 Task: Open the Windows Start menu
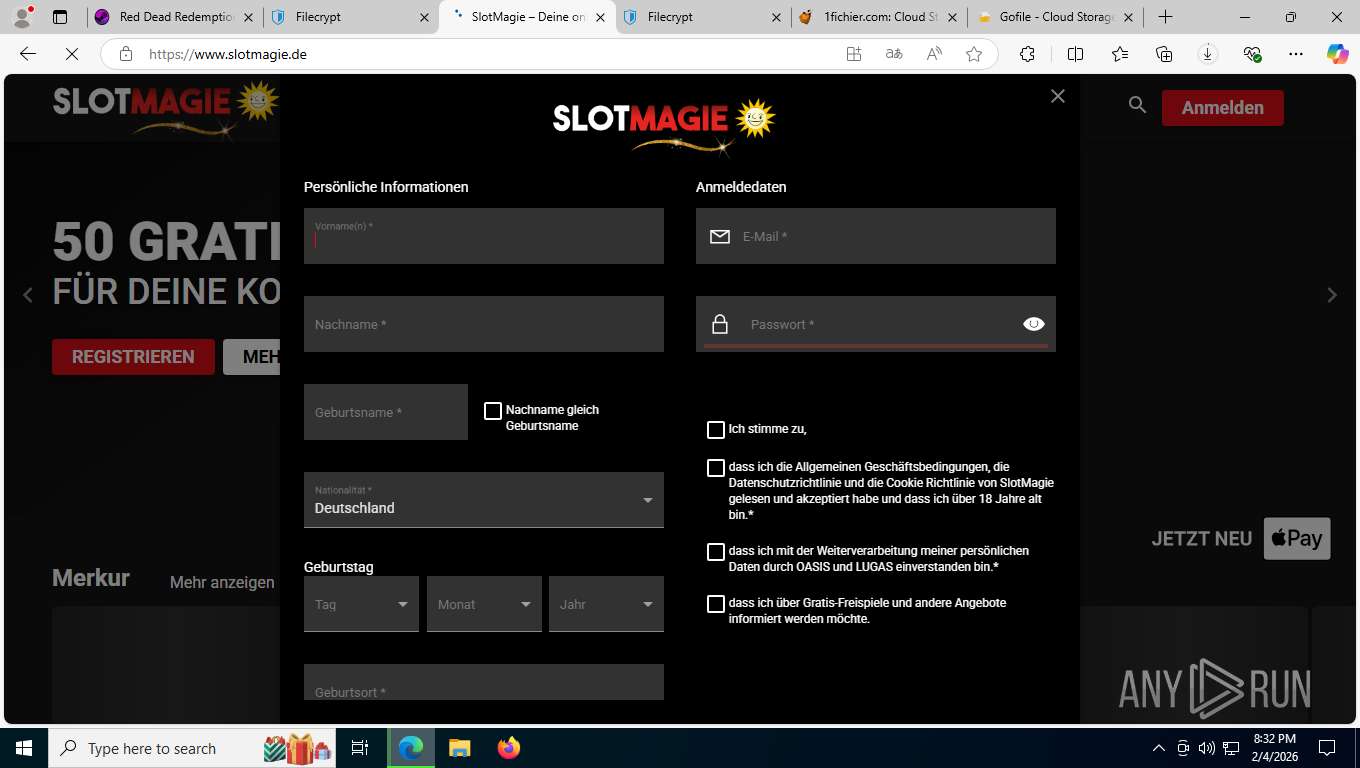[x=24, y=748]
